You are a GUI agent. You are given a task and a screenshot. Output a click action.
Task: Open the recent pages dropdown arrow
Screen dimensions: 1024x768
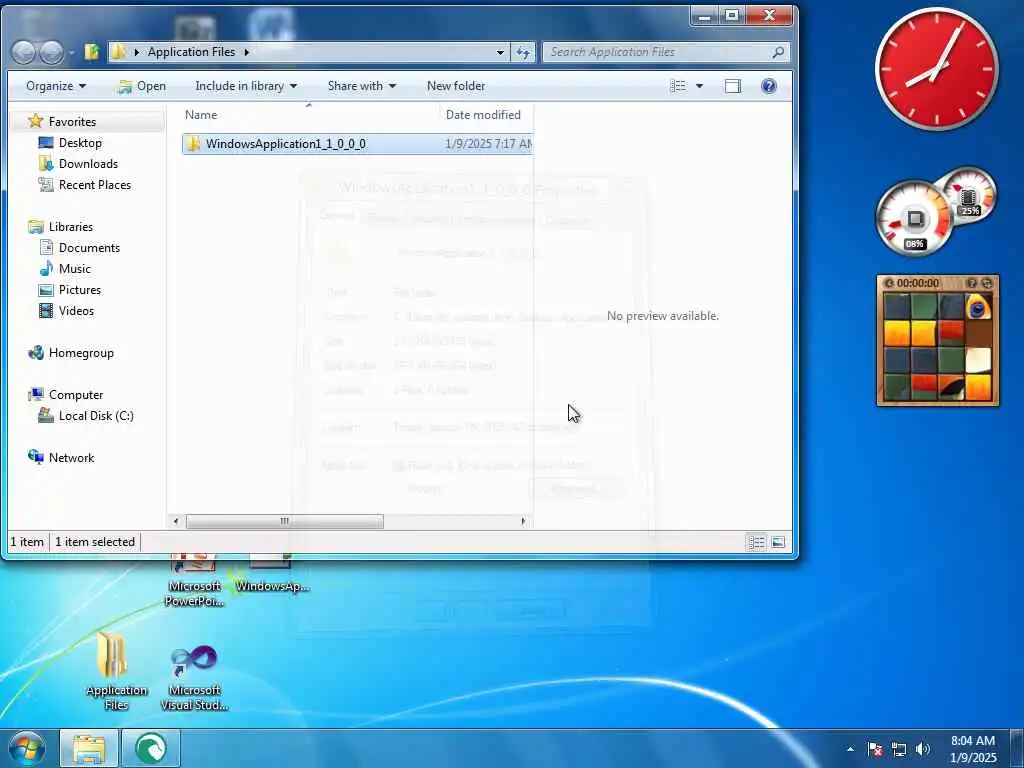coord(71,52)
